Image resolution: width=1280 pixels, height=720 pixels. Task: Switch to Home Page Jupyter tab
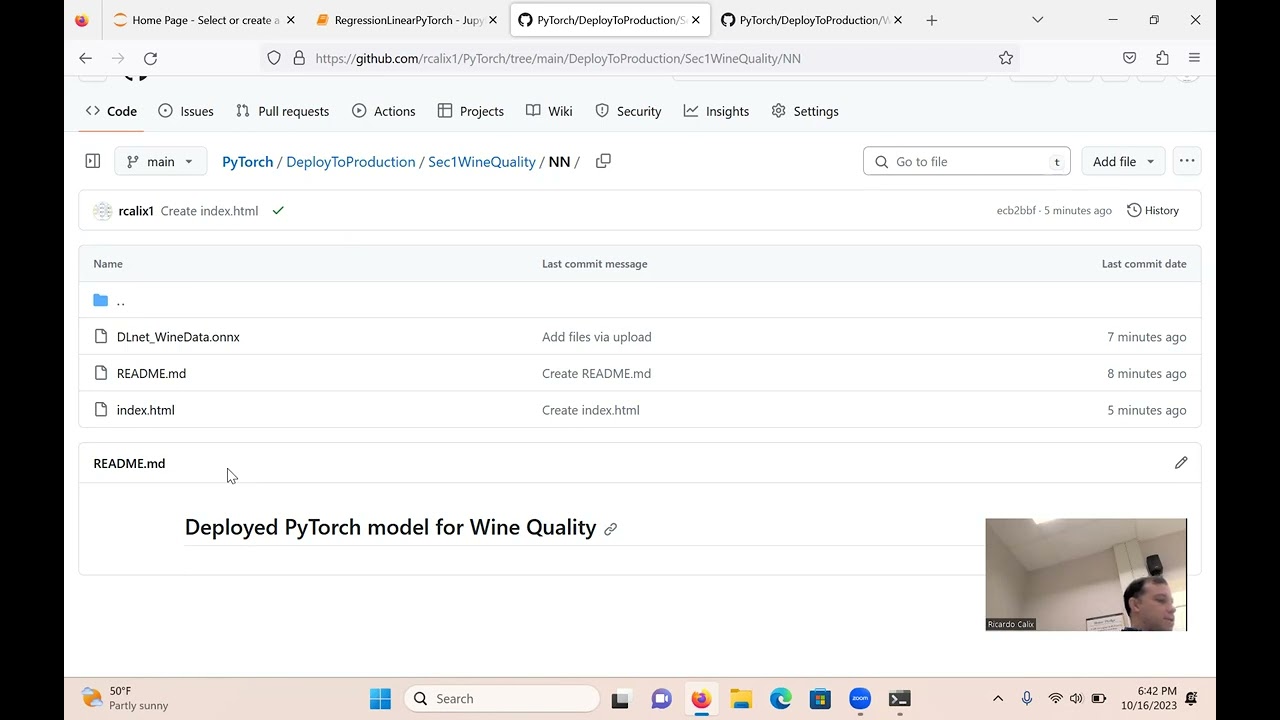click(205, 20)
